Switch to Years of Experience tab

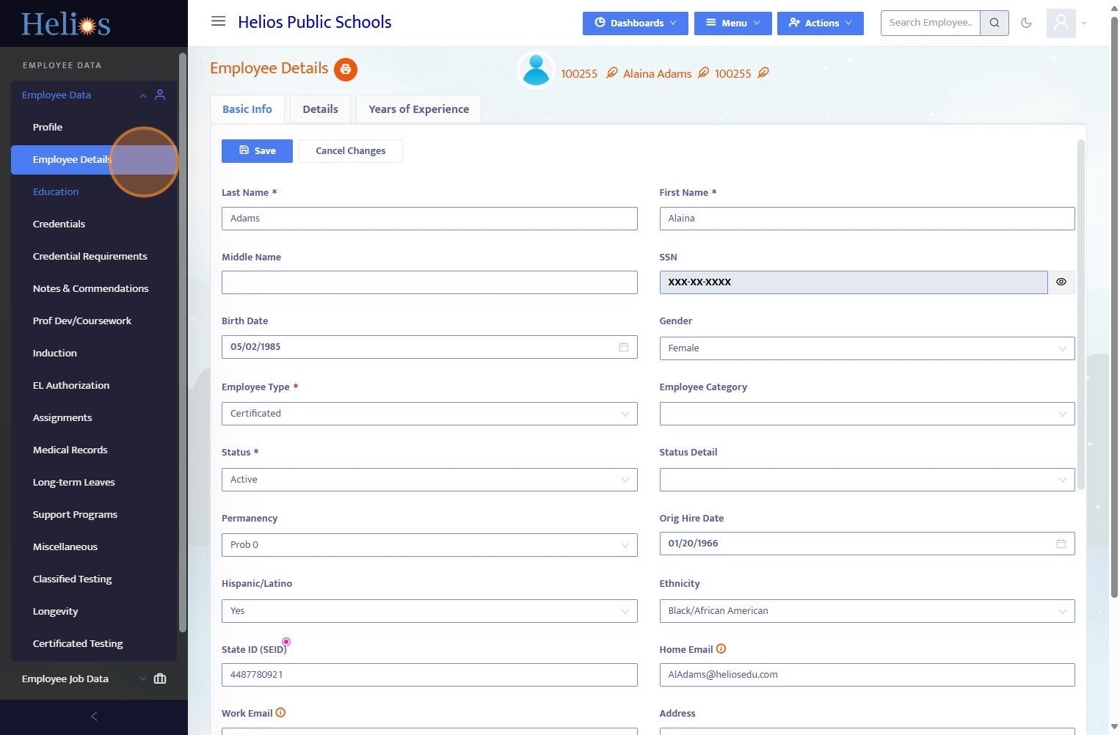419,109
